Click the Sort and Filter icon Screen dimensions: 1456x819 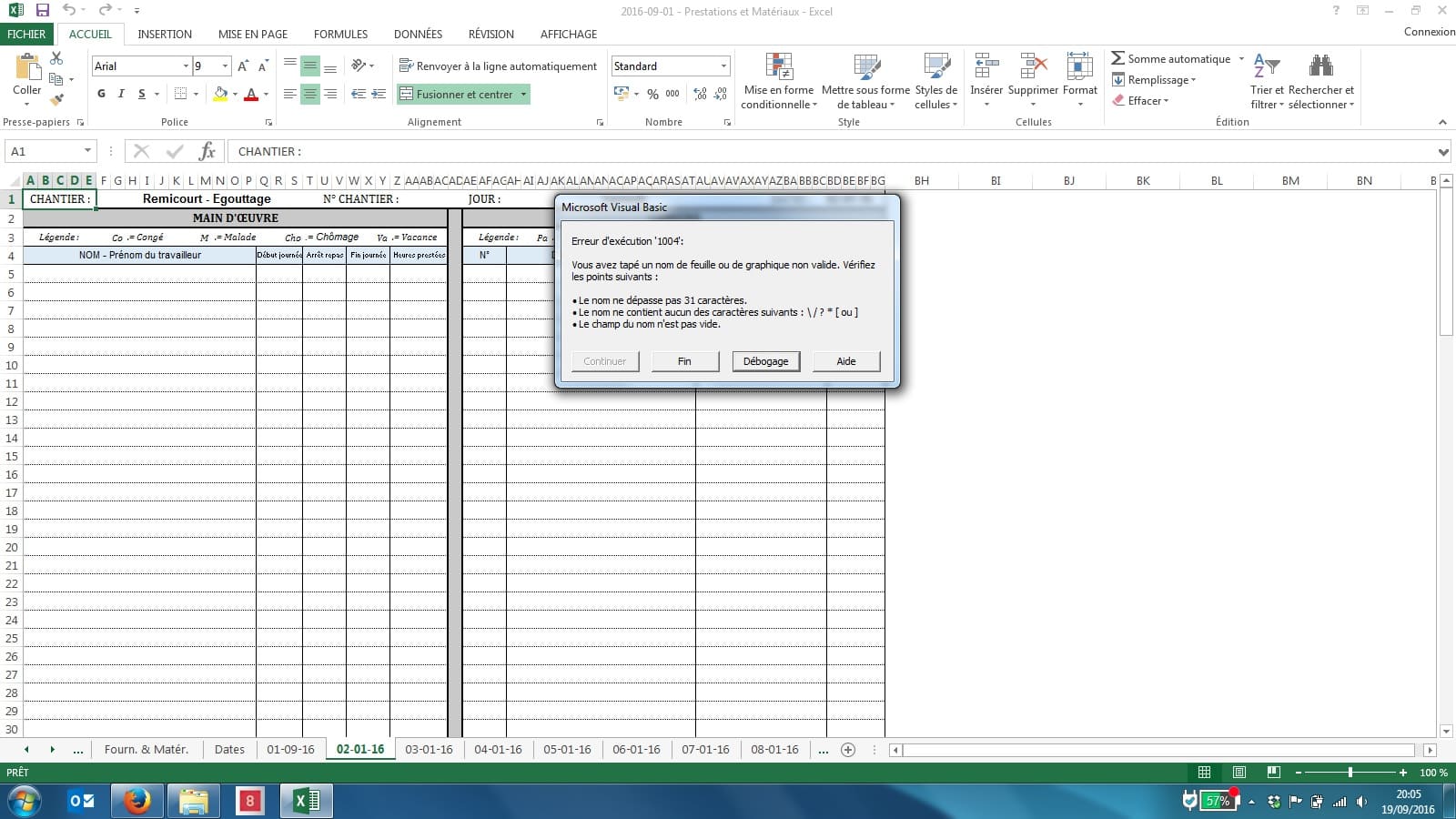[x=1267, y=68]
